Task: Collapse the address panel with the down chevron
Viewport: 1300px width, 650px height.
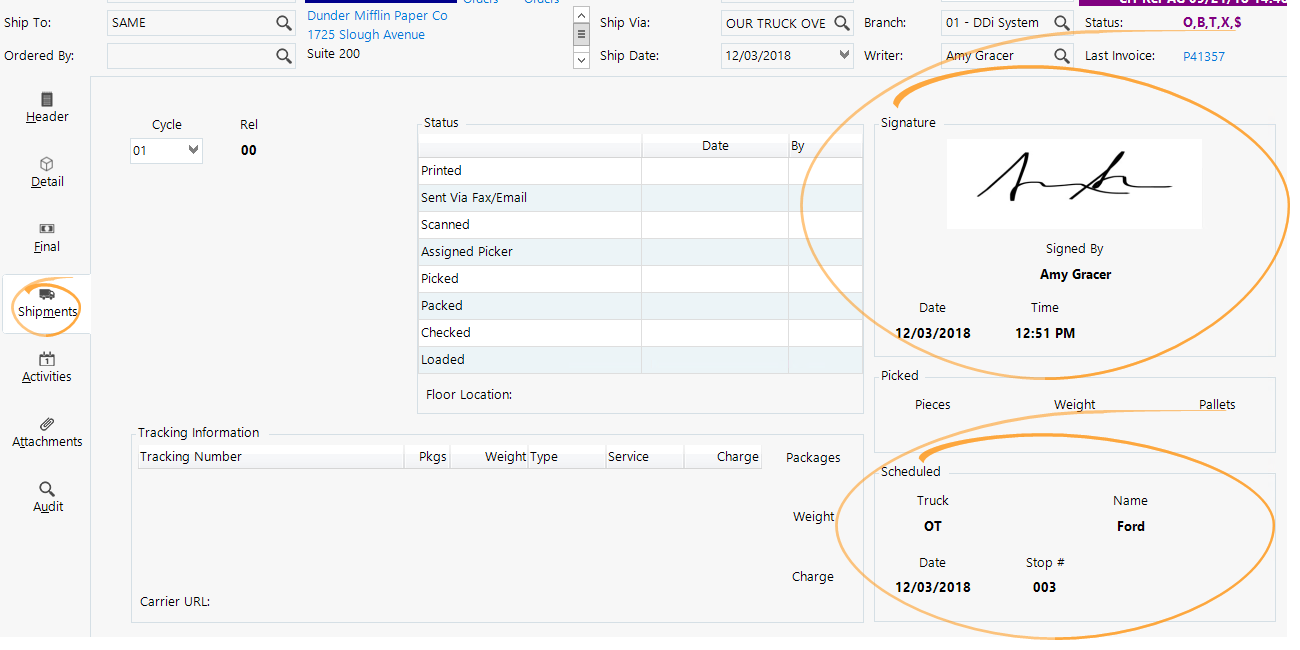Action: (581, 60)
